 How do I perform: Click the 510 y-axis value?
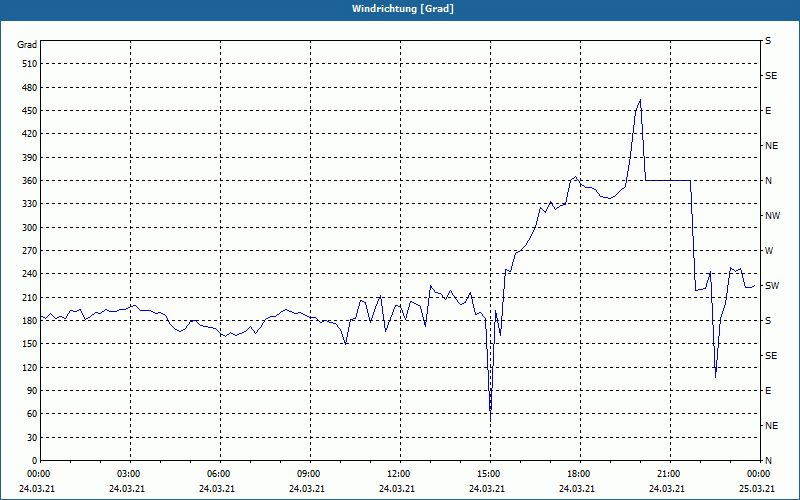[x=30, y=64]
